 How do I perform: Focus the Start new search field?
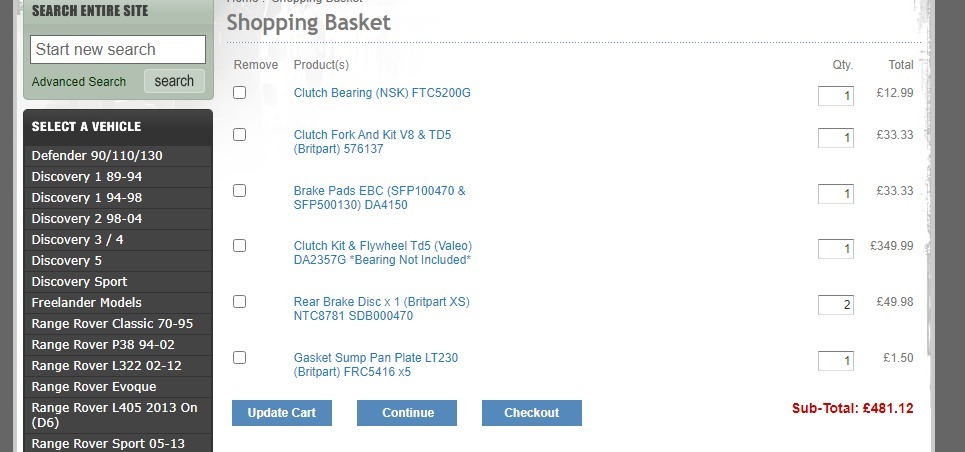point(118,50)
